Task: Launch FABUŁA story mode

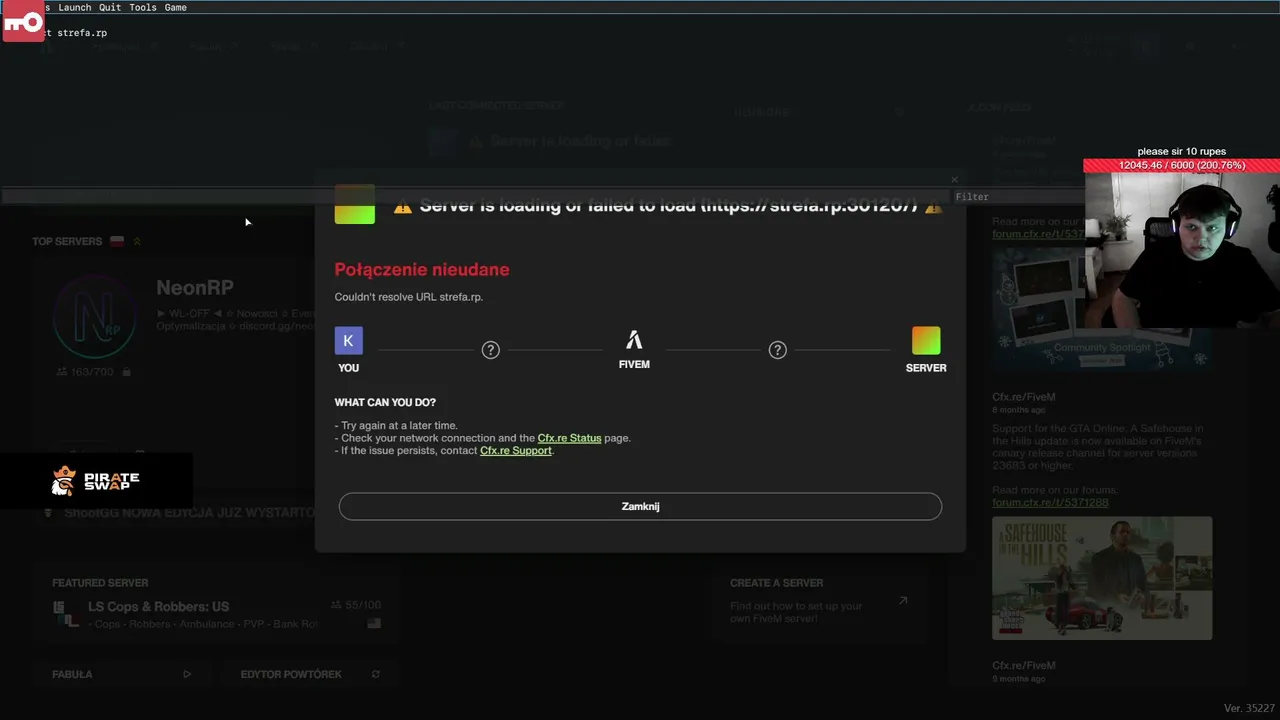Action: point(121,674)
